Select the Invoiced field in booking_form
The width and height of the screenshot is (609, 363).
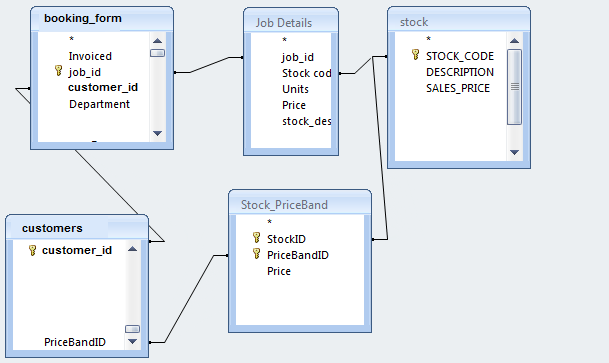click(90, 56)
